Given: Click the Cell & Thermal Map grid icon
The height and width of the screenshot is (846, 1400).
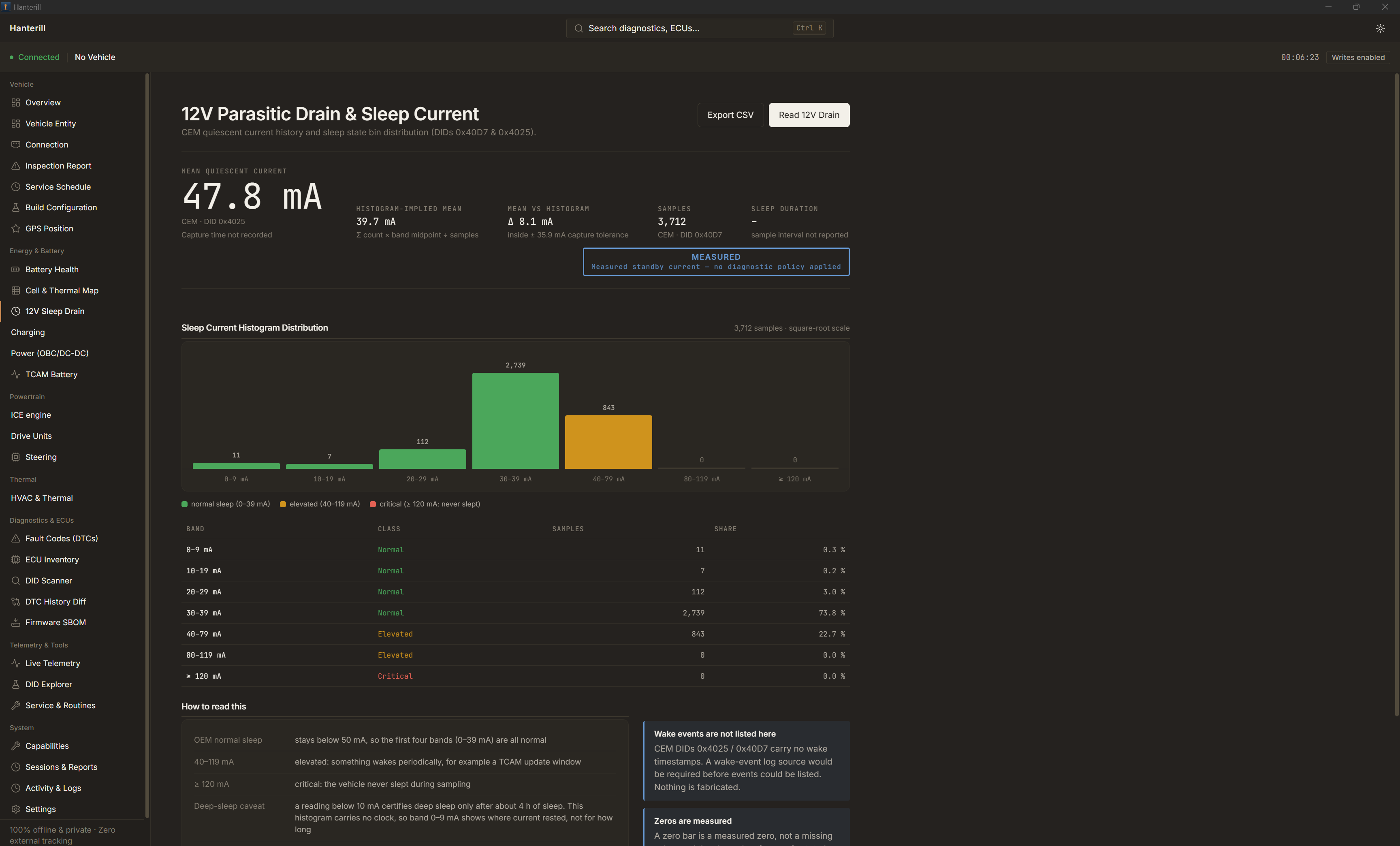Looking at the screenshot, I should point(16,291).
